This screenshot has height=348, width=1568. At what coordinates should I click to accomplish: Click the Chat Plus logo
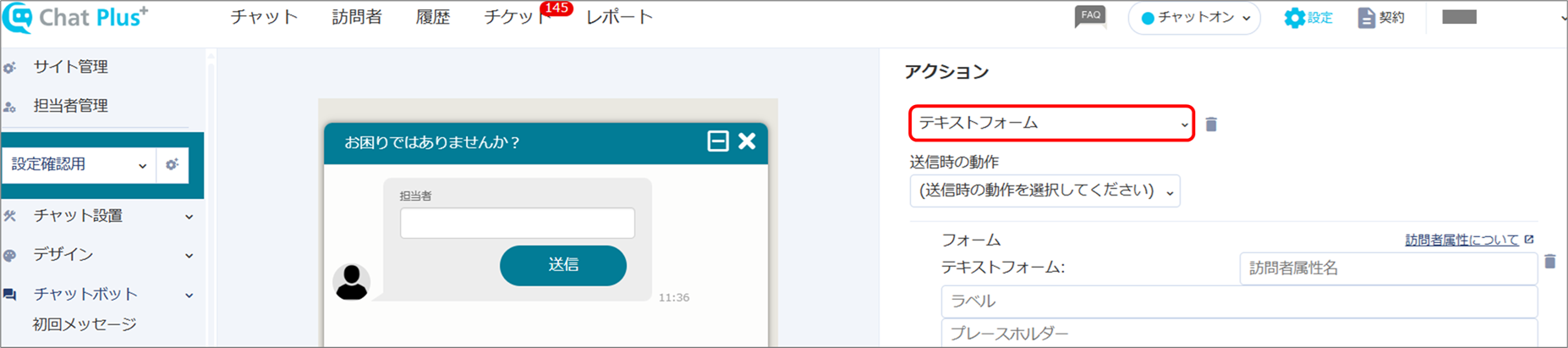coord(75,18)
